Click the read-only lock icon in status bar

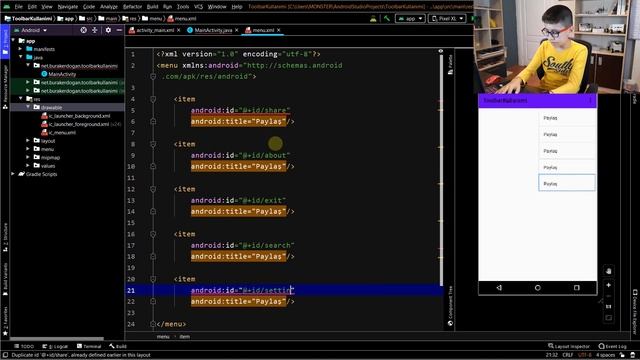[622, 355]
